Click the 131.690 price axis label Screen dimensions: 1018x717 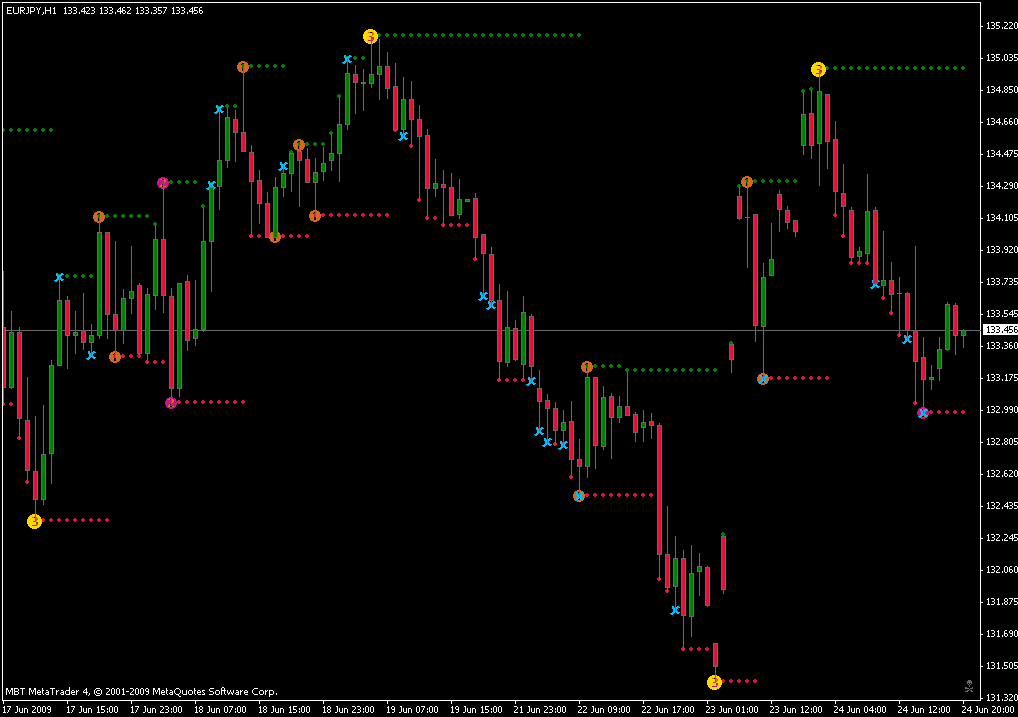(1001, 633)
